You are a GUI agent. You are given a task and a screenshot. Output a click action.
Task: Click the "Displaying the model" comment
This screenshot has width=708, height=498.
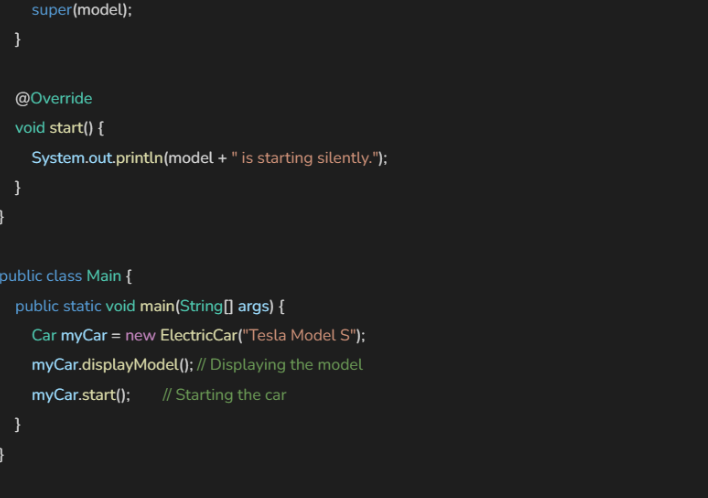[x=280, y=365]
